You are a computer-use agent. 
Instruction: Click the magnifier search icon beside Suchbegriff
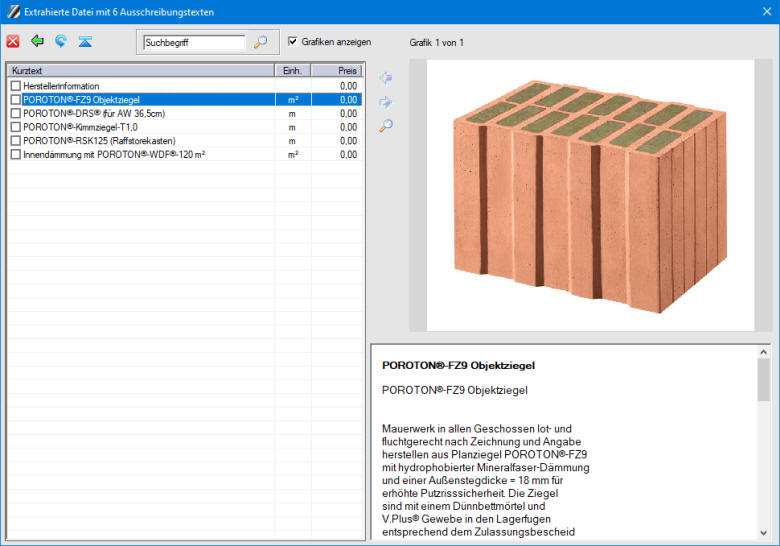pyautogui.click(x=260, y=42)
